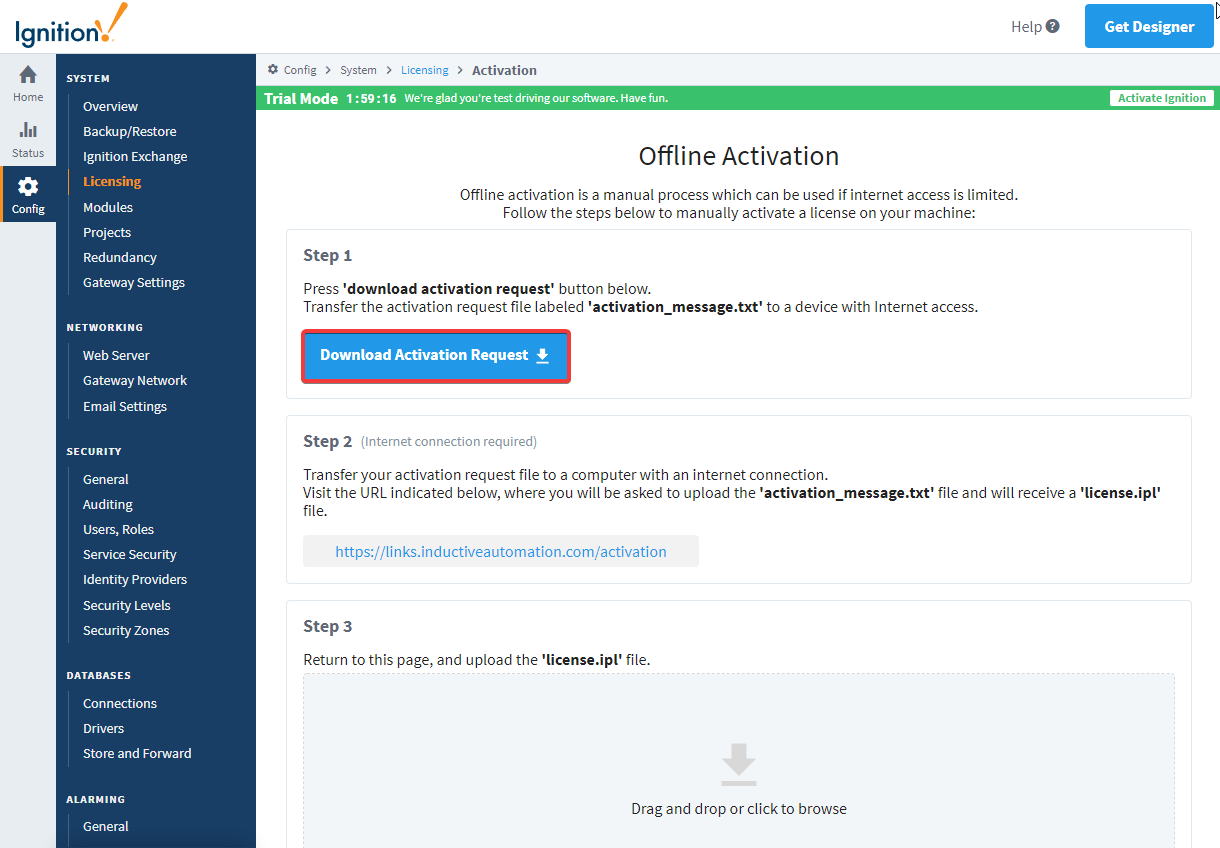Click the Help question mark icon
The height and width of the screenshot is (848, 1220).
coord(1052,27)
